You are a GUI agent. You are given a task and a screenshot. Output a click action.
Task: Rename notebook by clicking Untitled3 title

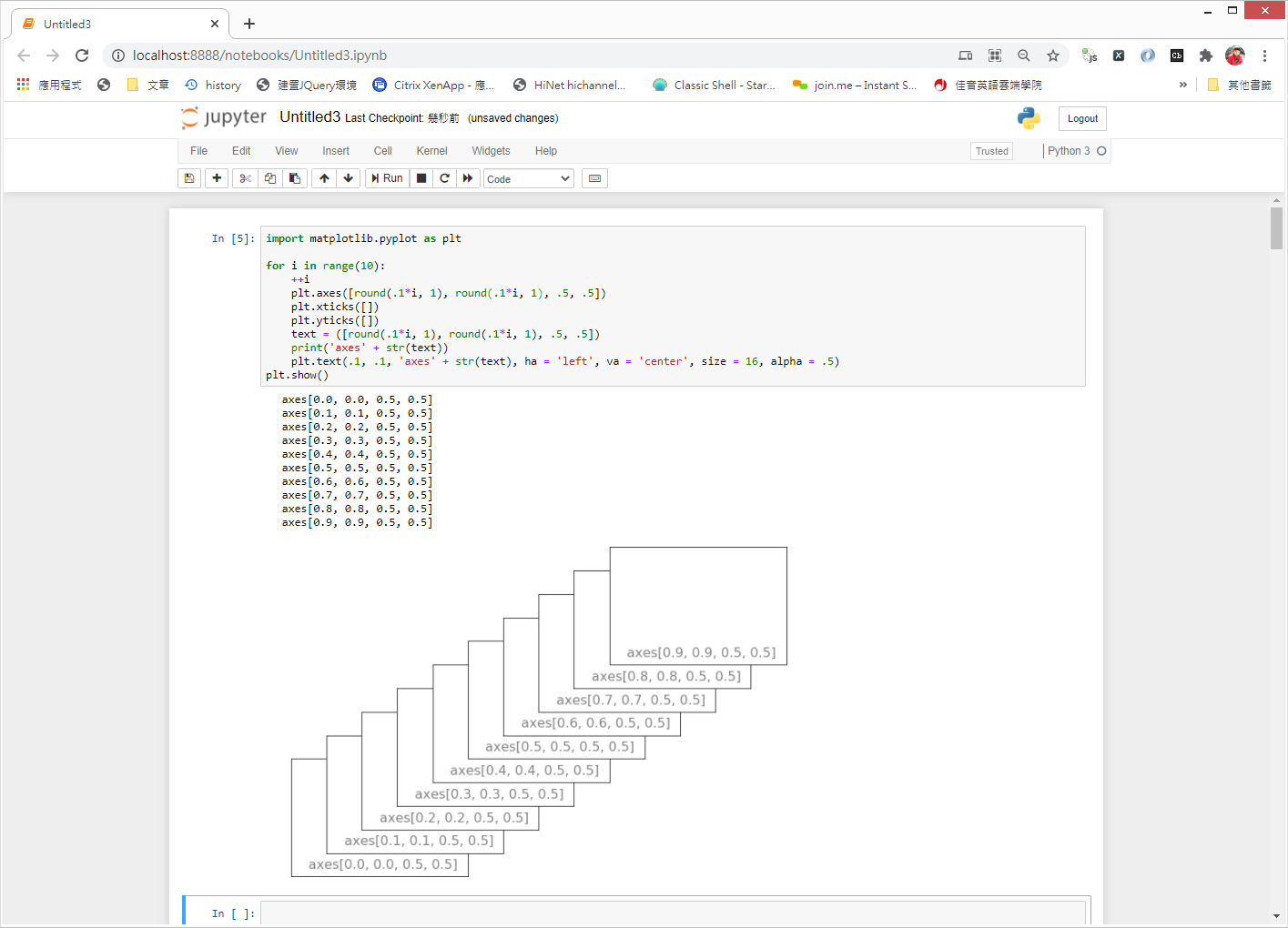309,117
